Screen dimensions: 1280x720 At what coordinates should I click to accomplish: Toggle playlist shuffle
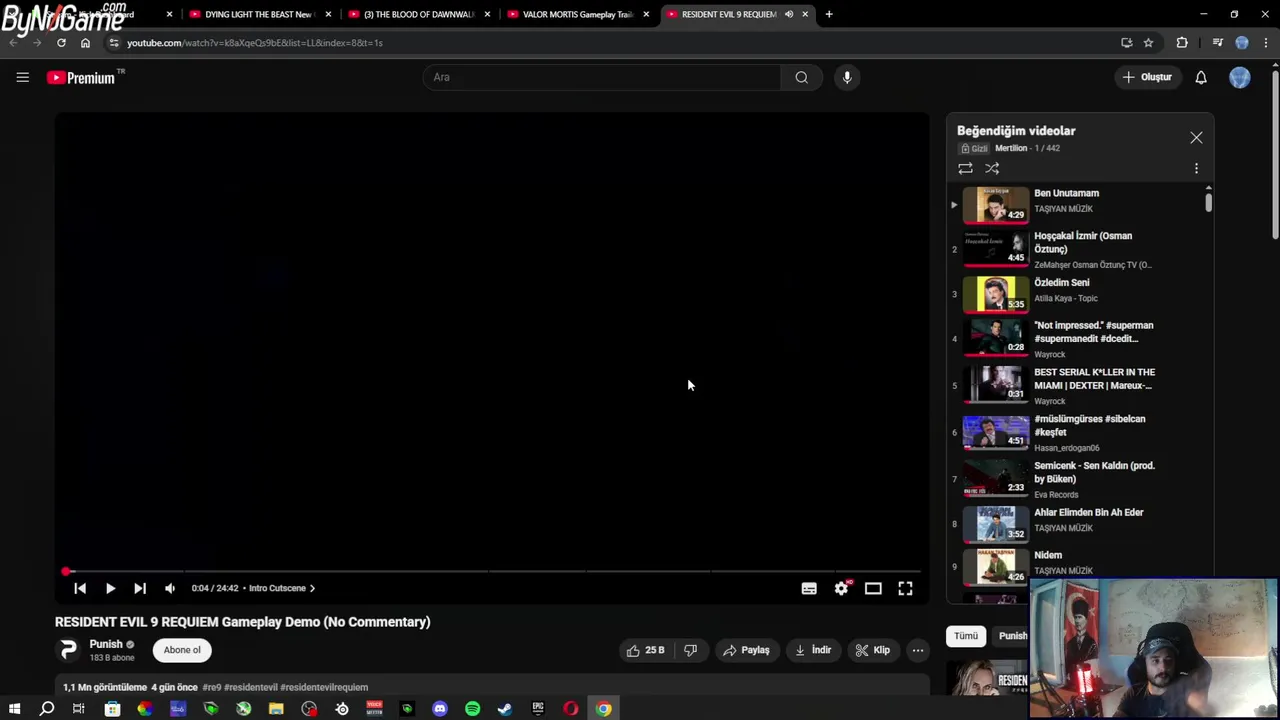[x=992, y=169]
